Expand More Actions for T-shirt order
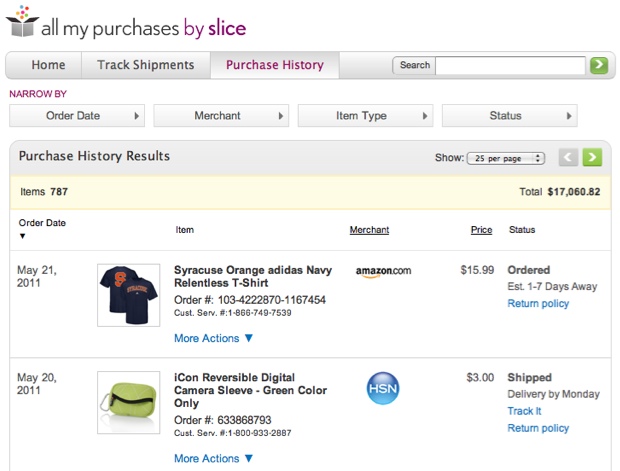This screenshot has width=620, height=471. [x=213, y=338]
